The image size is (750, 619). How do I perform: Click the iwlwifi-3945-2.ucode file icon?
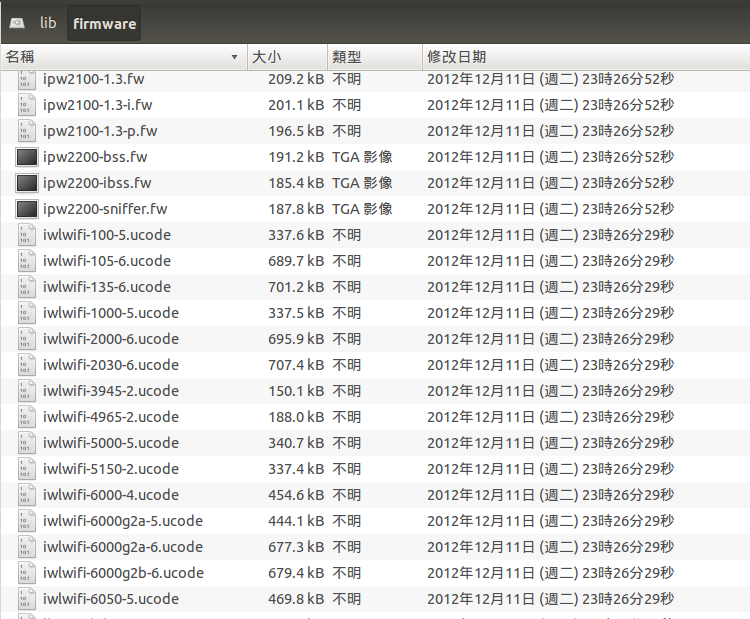pos(26,391)
